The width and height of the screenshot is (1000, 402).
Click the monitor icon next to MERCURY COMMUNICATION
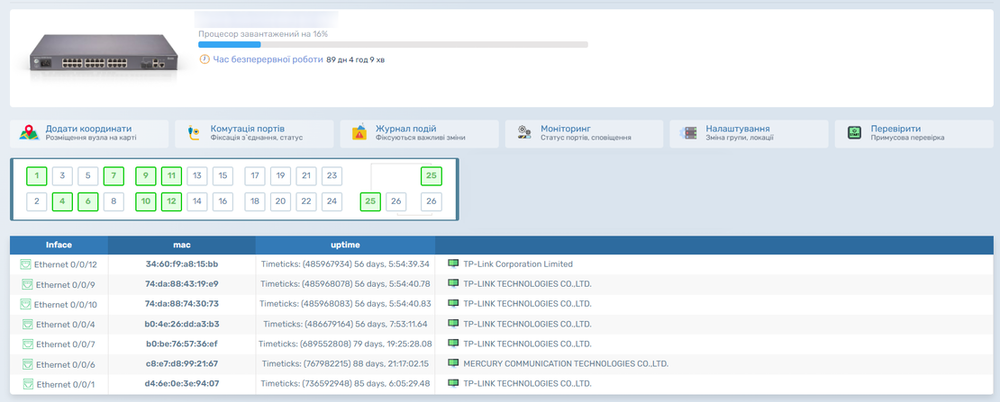pyautogui.click(x=454, y=363)
